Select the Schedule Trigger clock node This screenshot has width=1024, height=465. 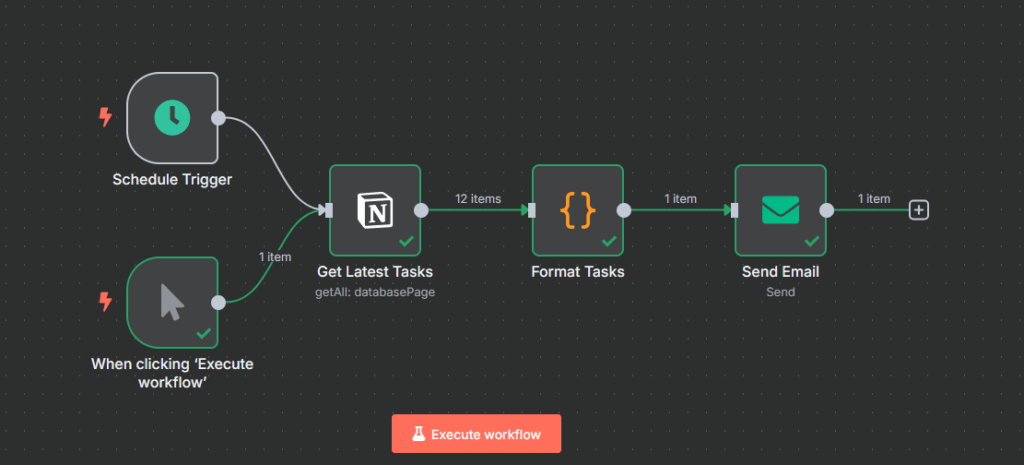click(172, 118)
